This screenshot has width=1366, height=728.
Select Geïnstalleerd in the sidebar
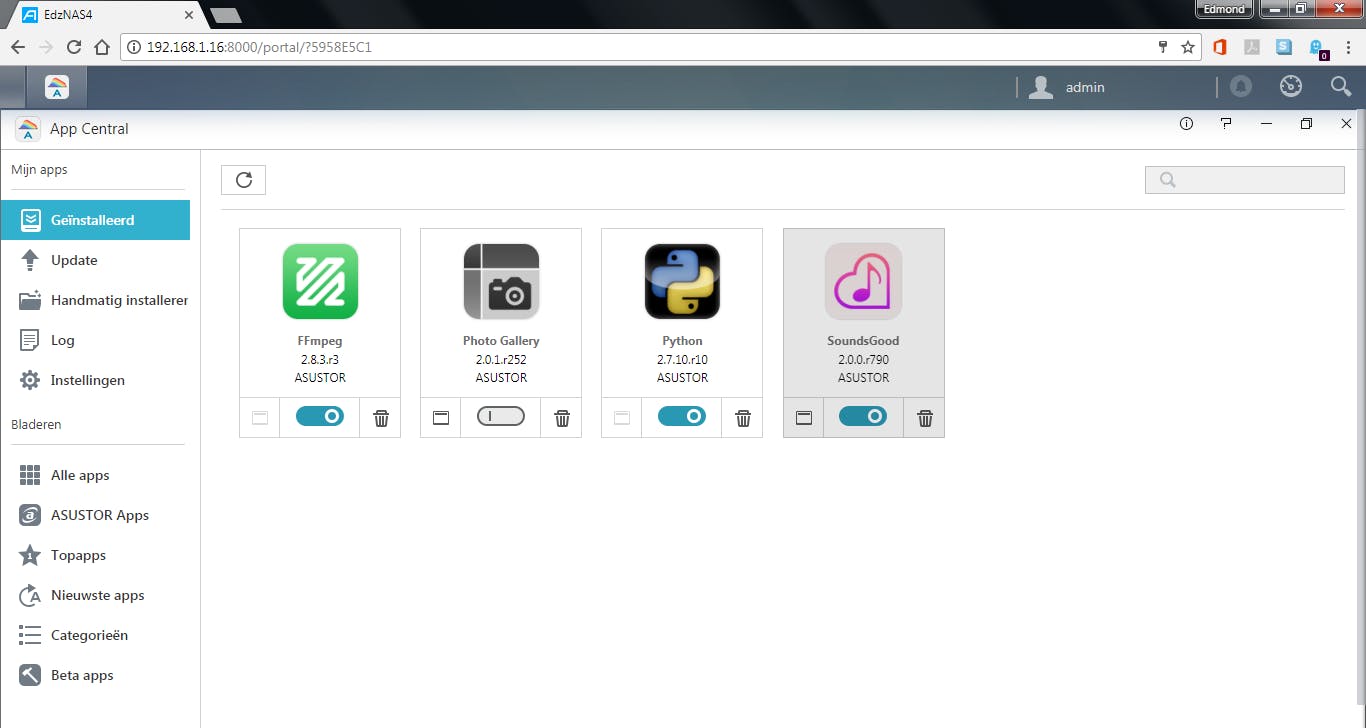click(x=95, y=220)
